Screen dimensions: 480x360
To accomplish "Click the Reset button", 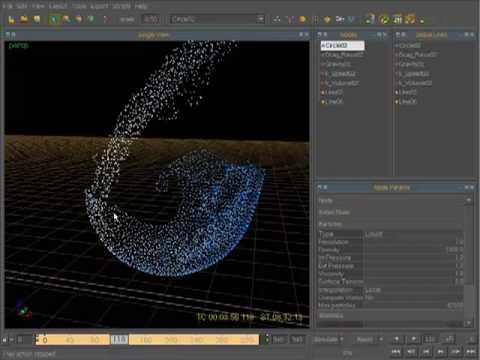I will click(x=364, y=339).
